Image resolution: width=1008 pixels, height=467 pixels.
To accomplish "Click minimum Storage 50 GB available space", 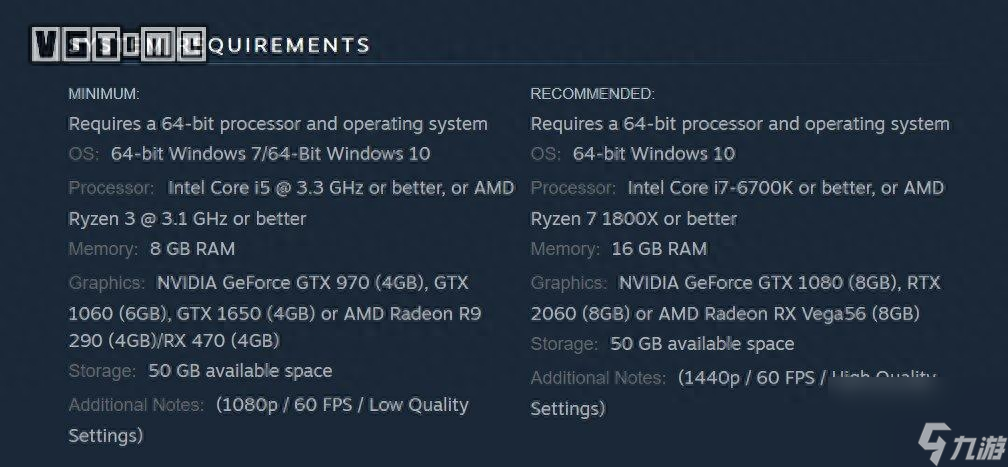I will (240, 371).
